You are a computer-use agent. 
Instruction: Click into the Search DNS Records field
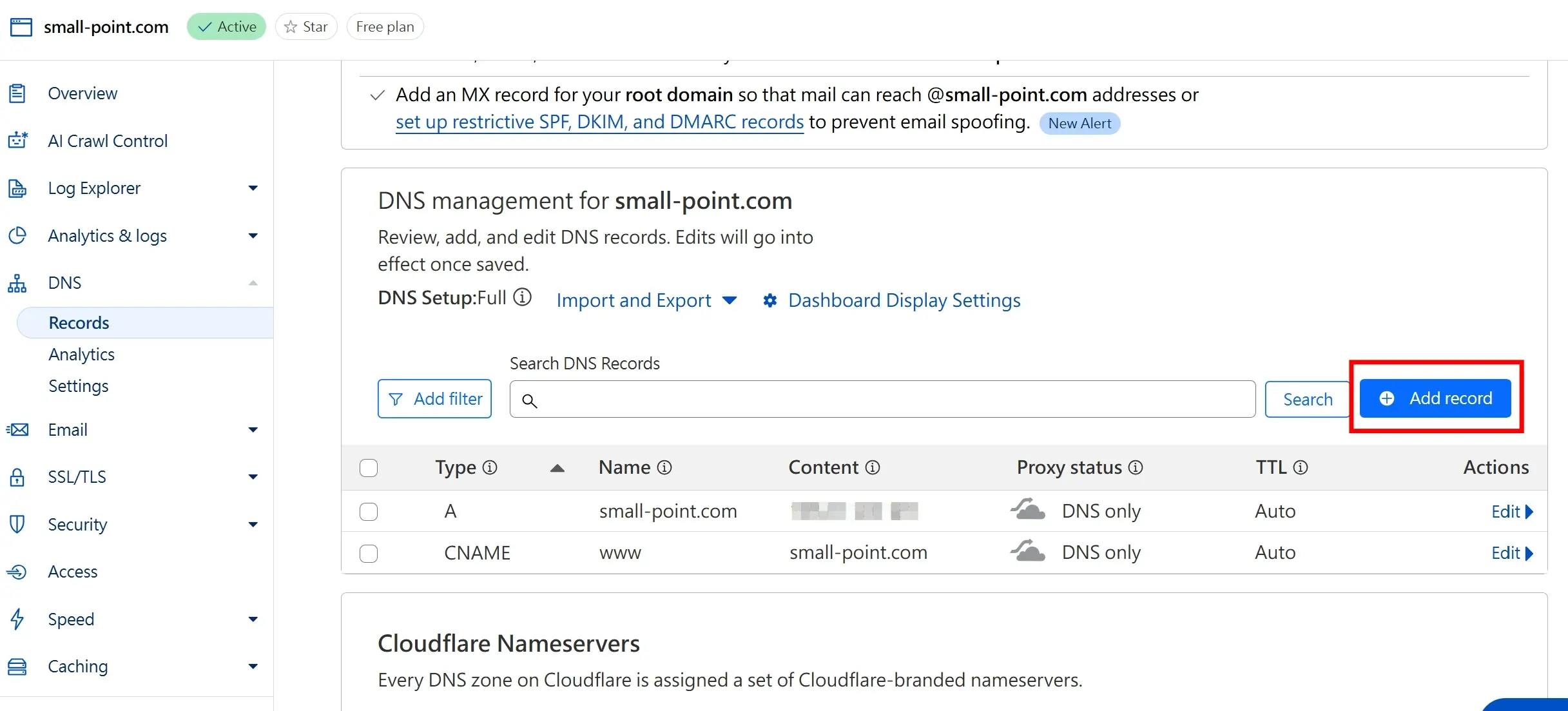click(889, 400)
